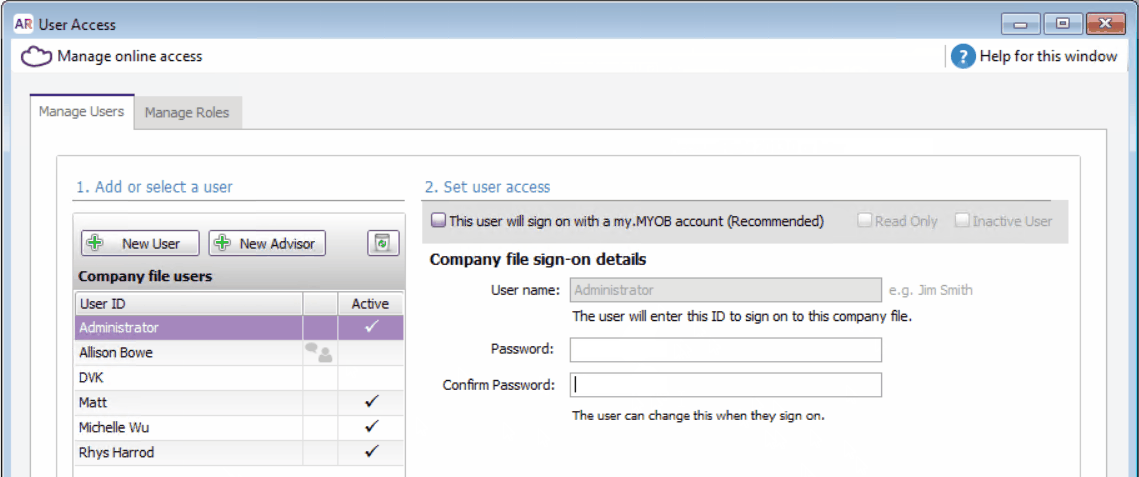Toggle the Inactive User checkbox

coord(962,221)
